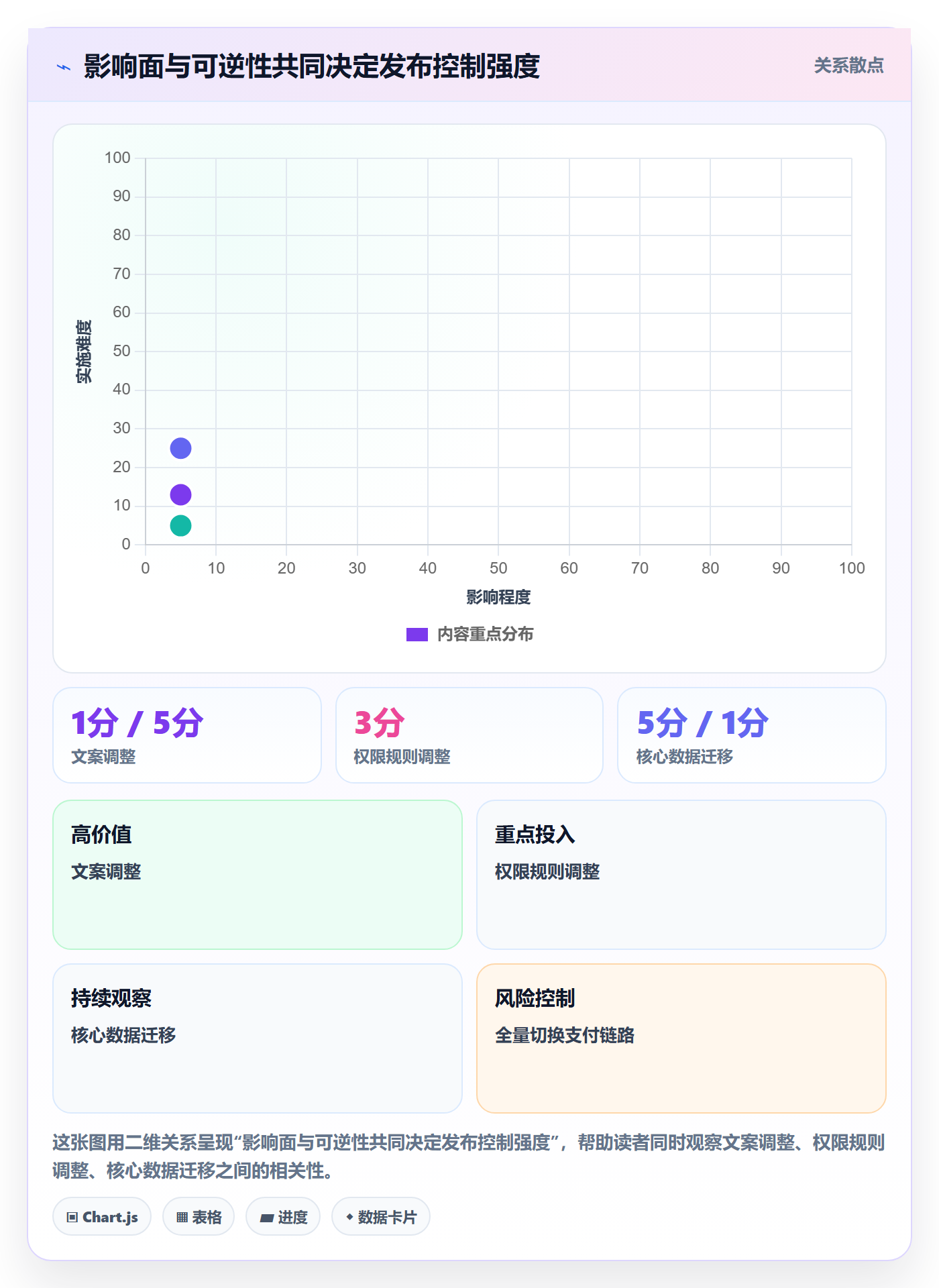Image resolution: width=939 pixels, height=1288 pixels.
Task: Click the 数据卡片 tag chip
Action: [381, 1217]
